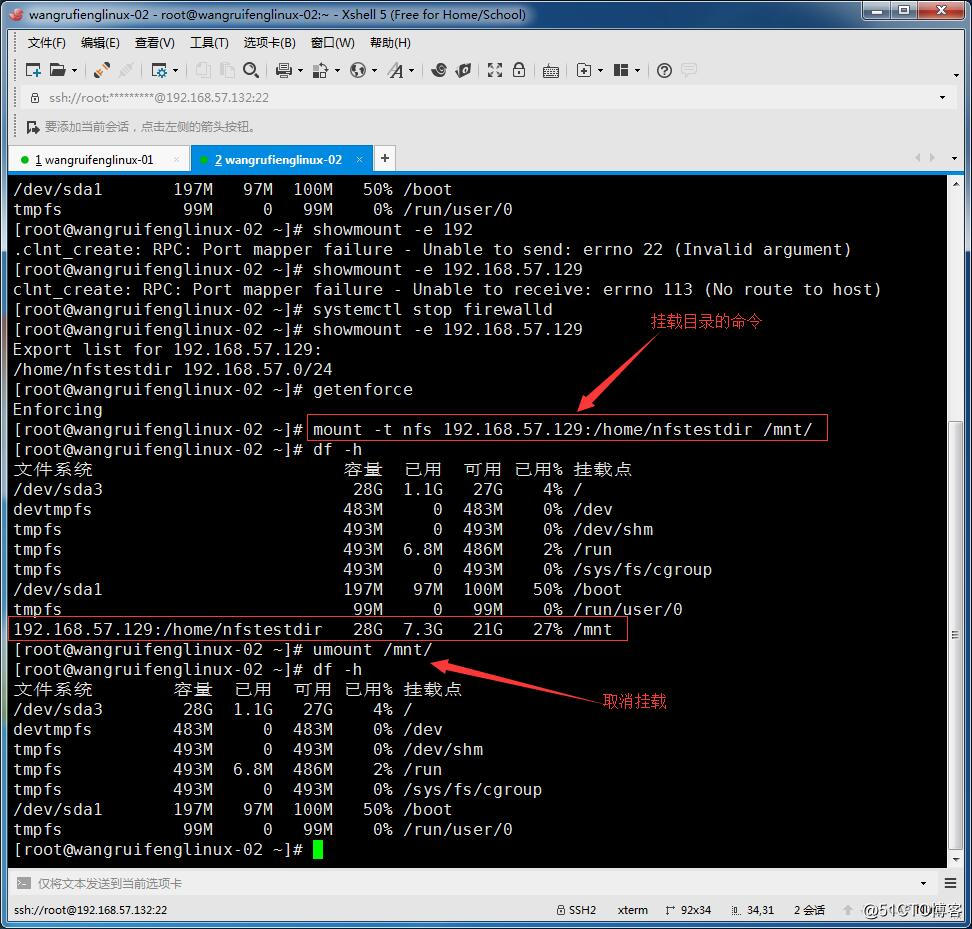972x929 pixels.
Task: Launch Xftp swirl icon
Action: (439, 70)
